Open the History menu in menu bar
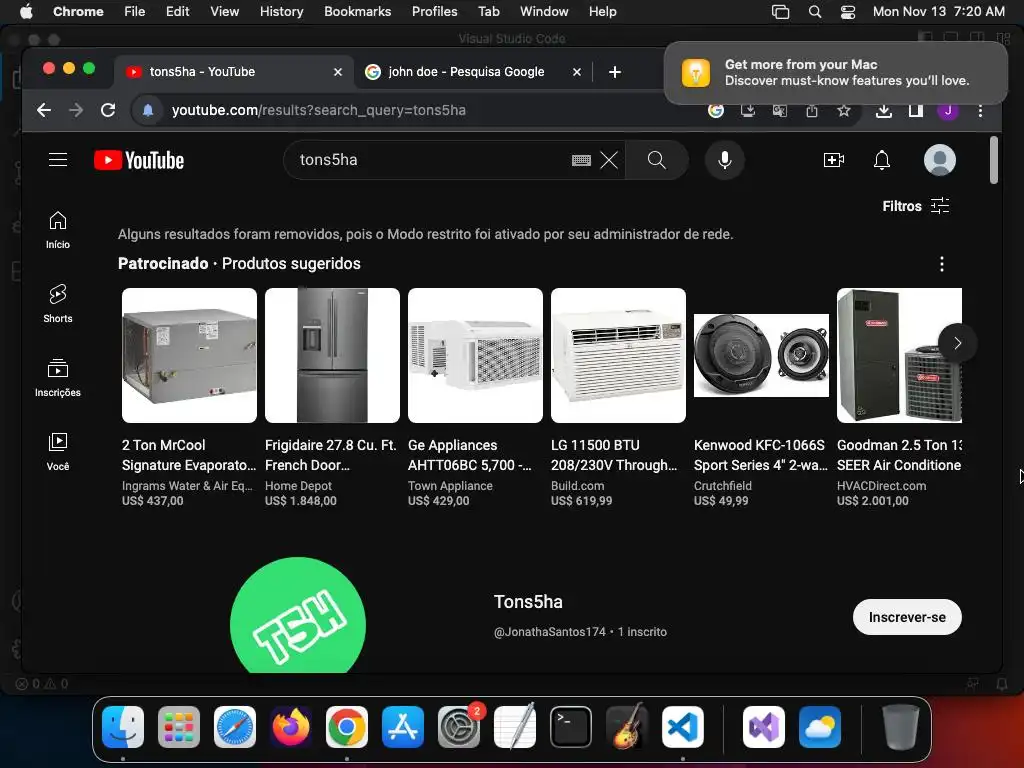The image size is (1024, 768). coord(281,12)
